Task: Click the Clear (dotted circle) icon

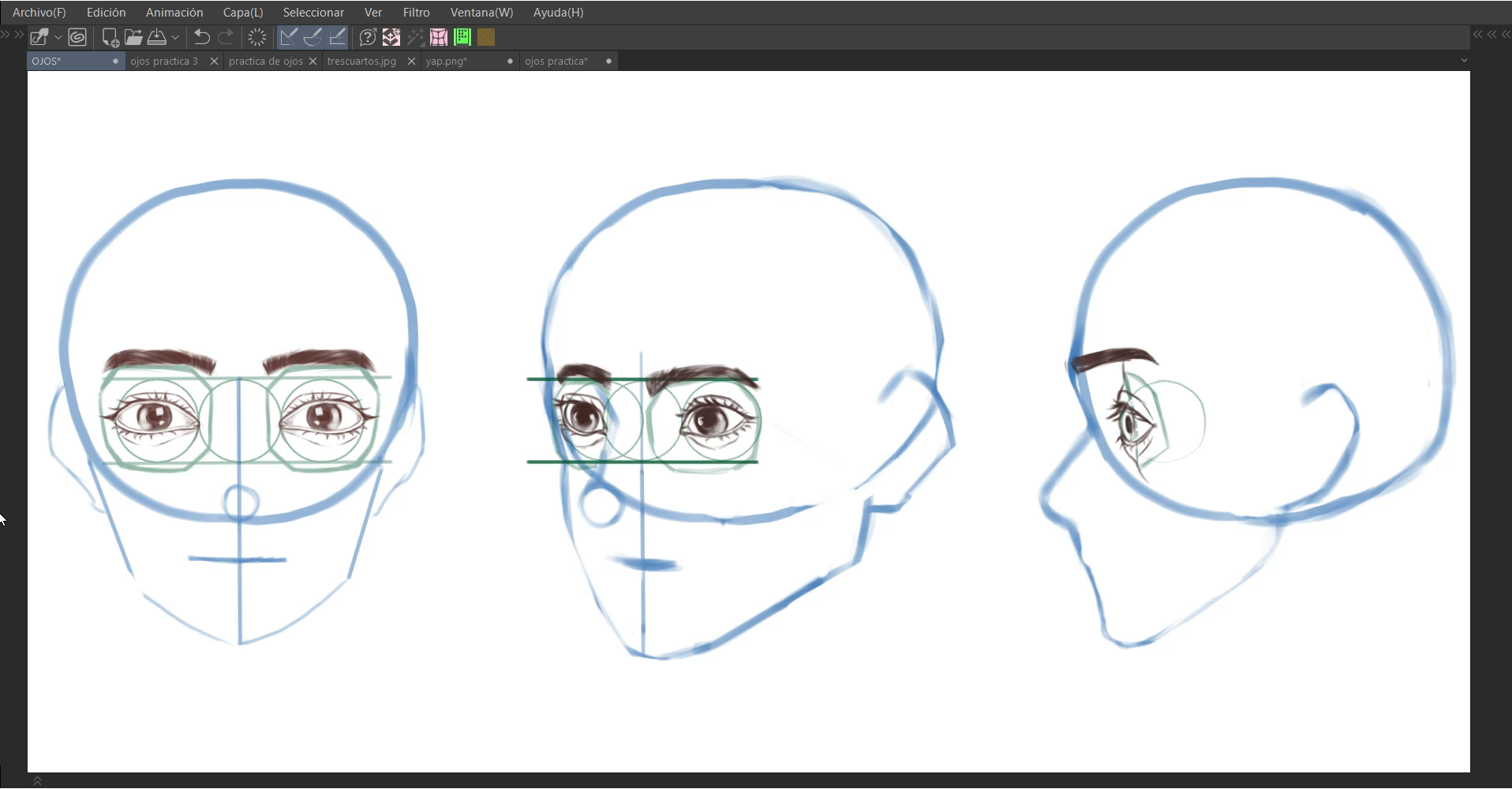Action: [257, 37]
